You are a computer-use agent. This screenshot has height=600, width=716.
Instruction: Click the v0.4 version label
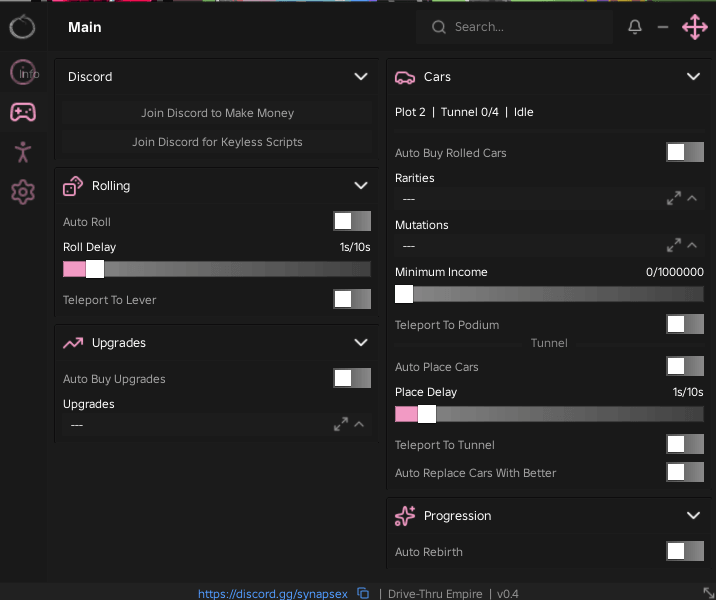(x=507, y=594)
